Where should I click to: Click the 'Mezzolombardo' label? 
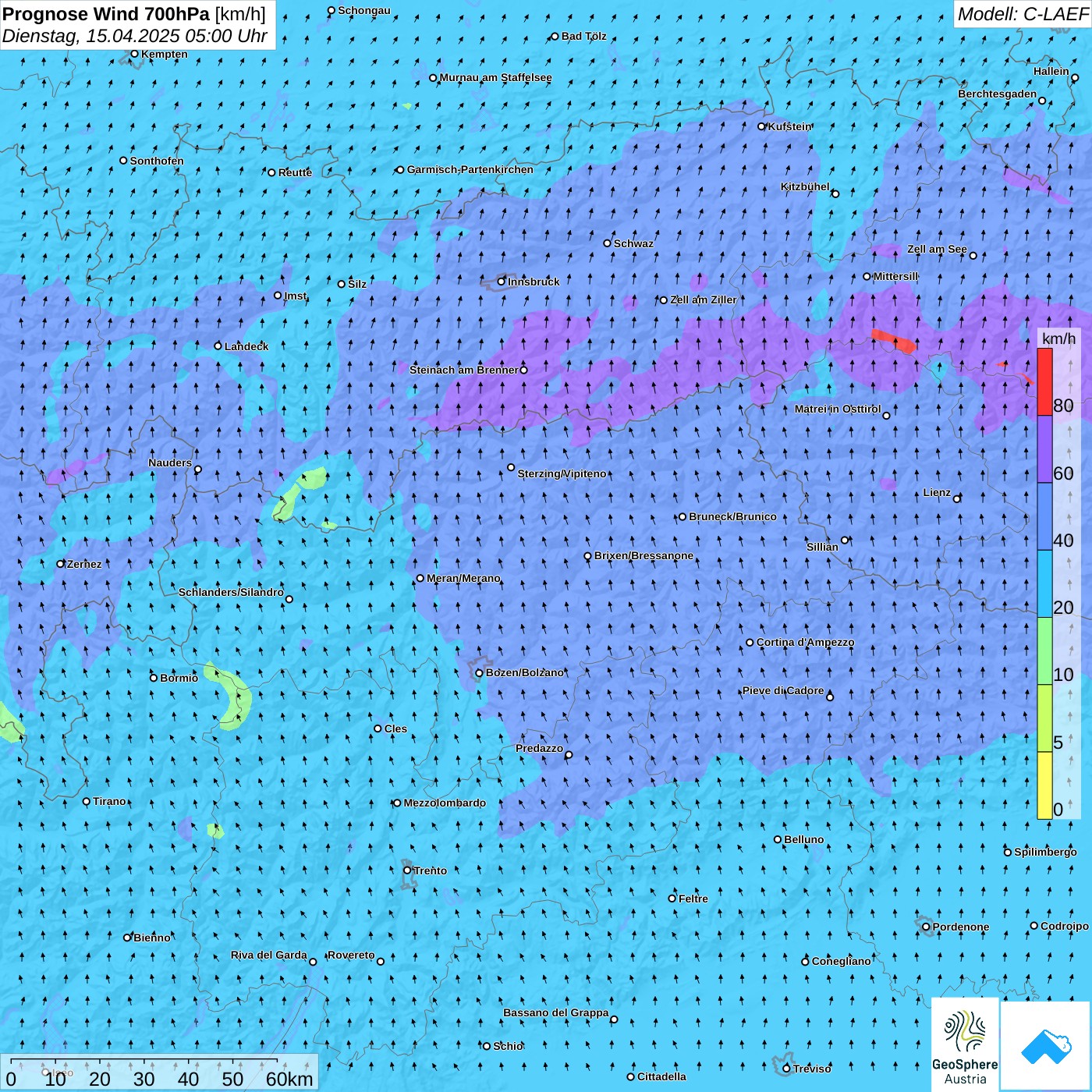coord(445,803)
